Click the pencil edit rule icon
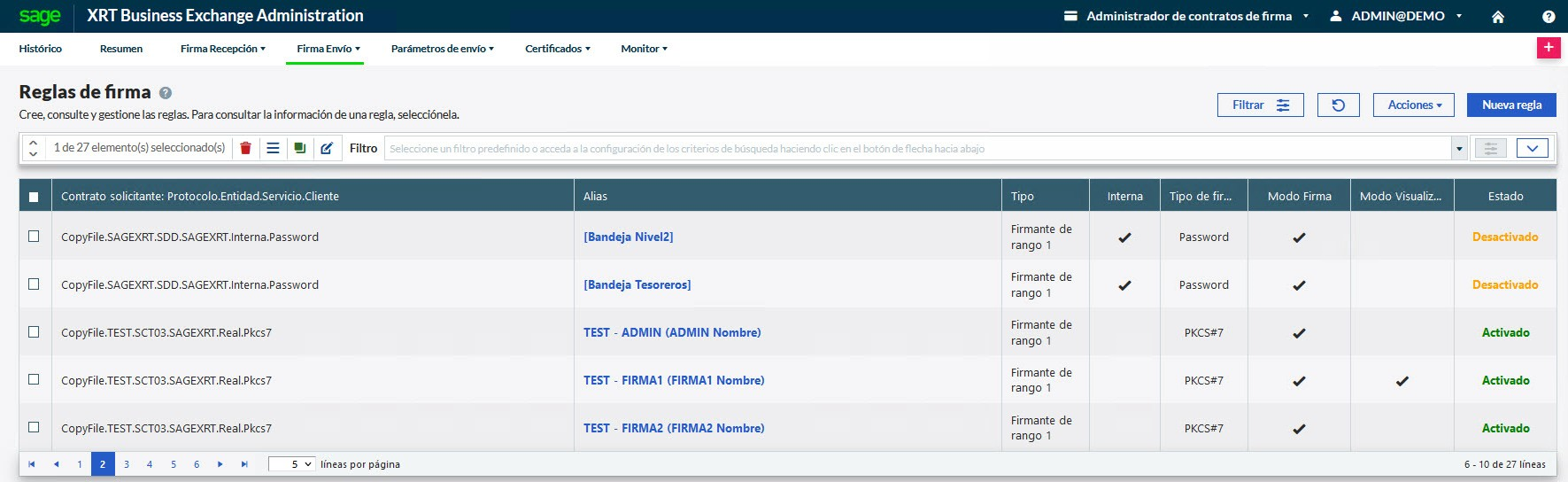 tap(327, 148)
